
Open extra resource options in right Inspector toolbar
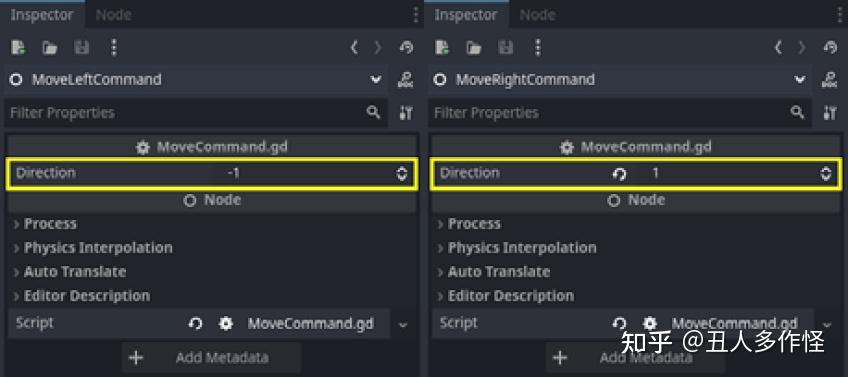tap(538, 48)
